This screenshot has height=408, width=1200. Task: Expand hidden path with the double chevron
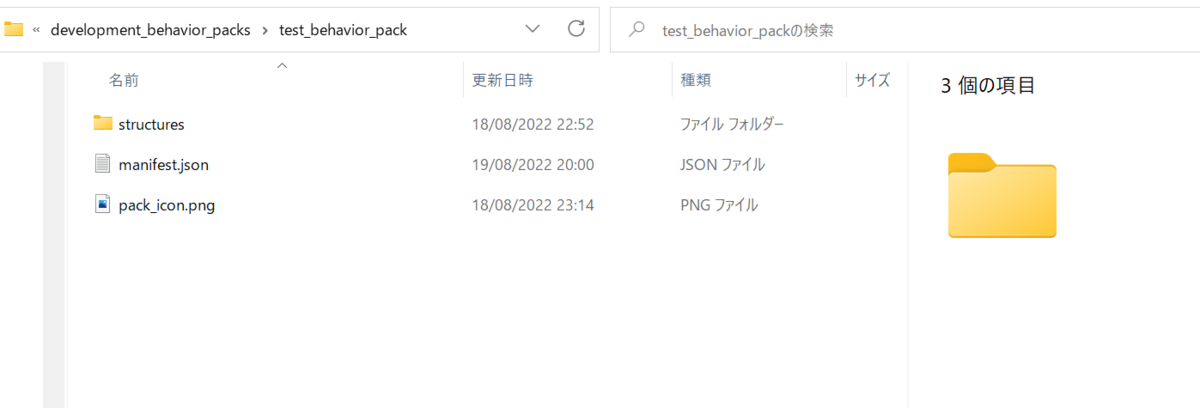tap(36, 30)
